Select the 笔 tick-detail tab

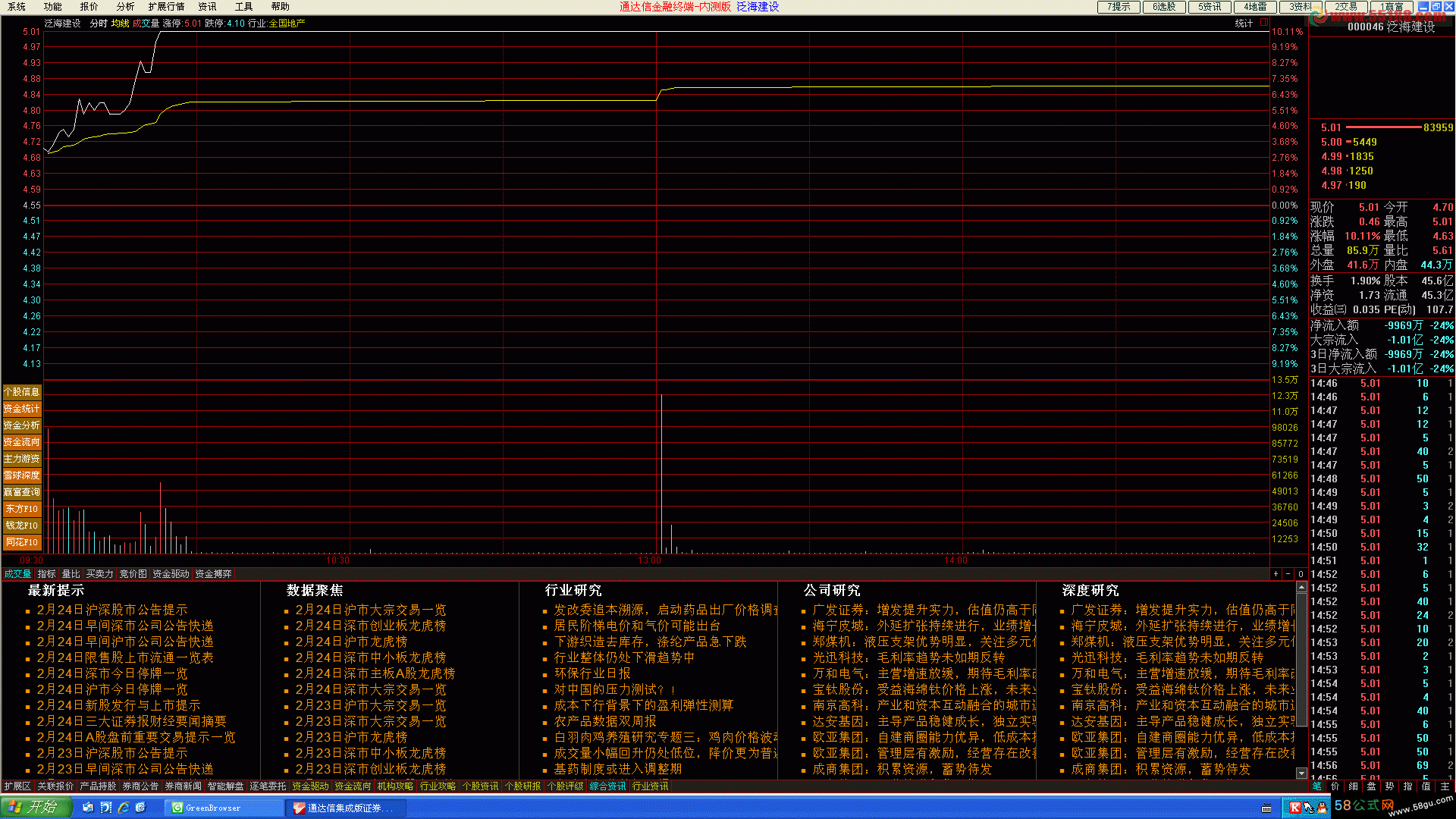click(1317, 786)
